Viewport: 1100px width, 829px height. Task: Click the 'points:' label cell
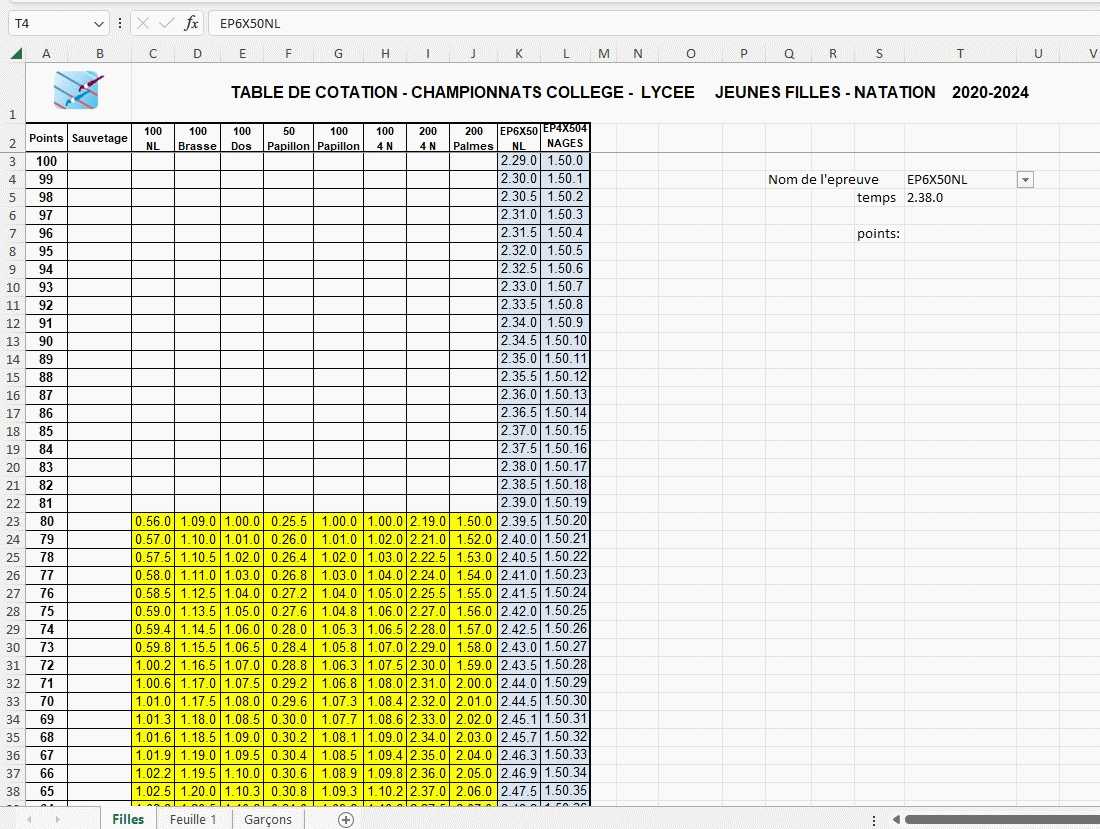tap(878, 234)
